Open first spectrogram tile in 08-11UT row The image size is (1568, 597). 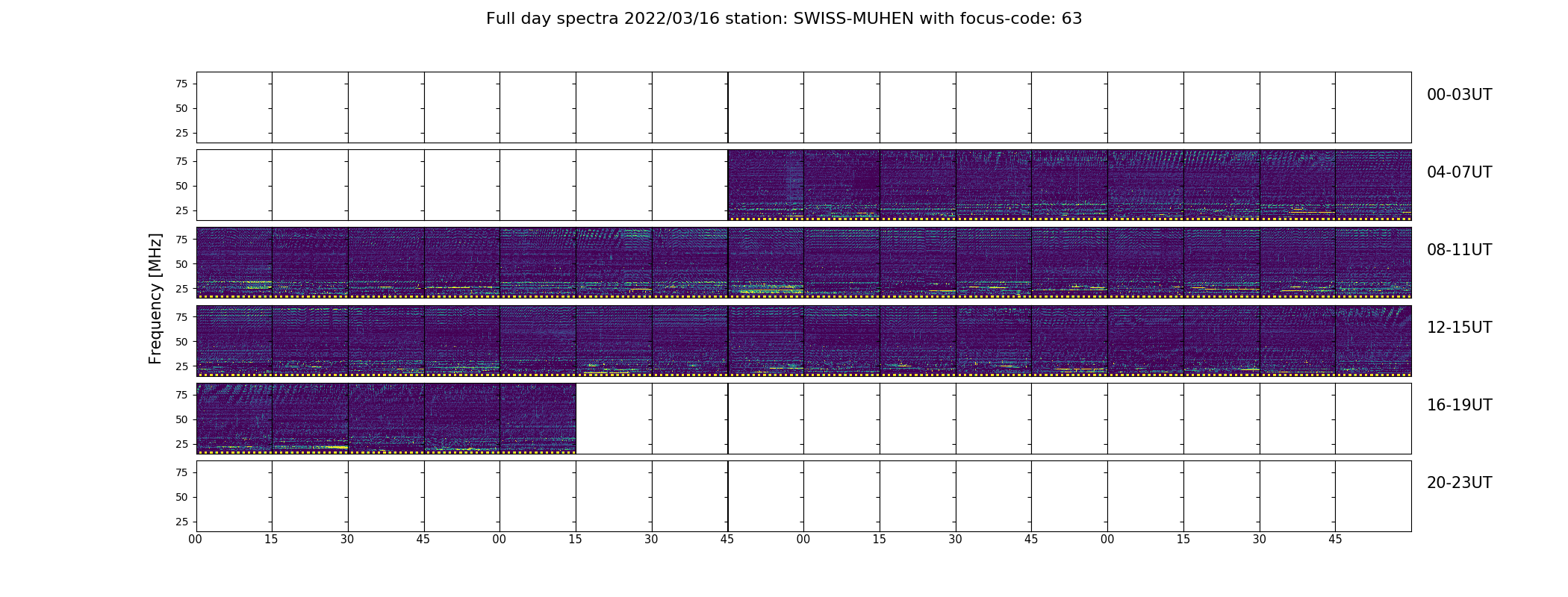pos(234,263)
